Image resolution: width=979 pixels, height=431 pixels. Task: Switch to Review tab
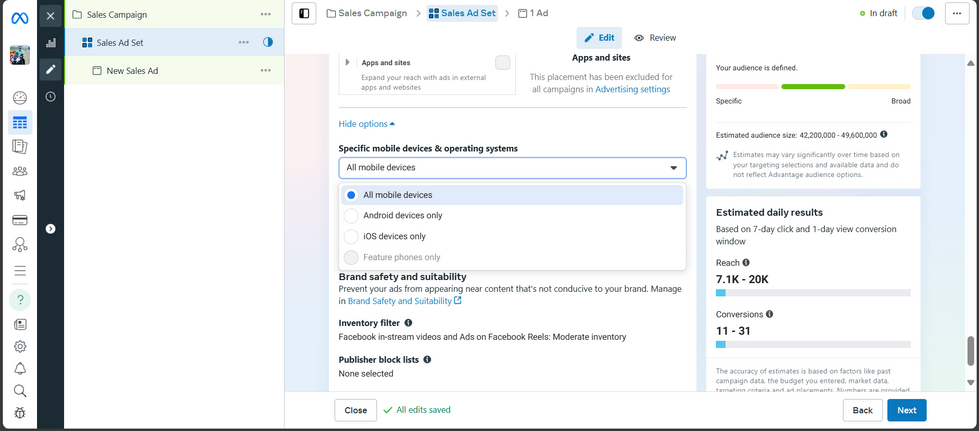(x=655, y=37)
